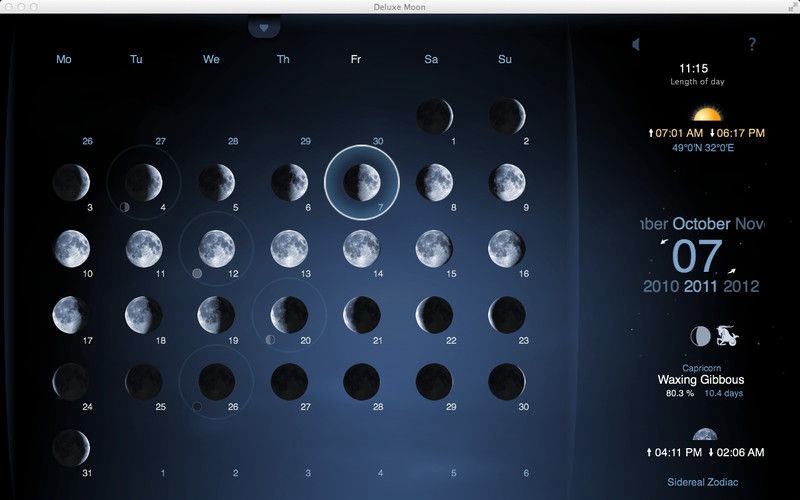Viewport: 800px width, 500px height.
Task: Select the moon for day 22
Action: coord(434,315)
